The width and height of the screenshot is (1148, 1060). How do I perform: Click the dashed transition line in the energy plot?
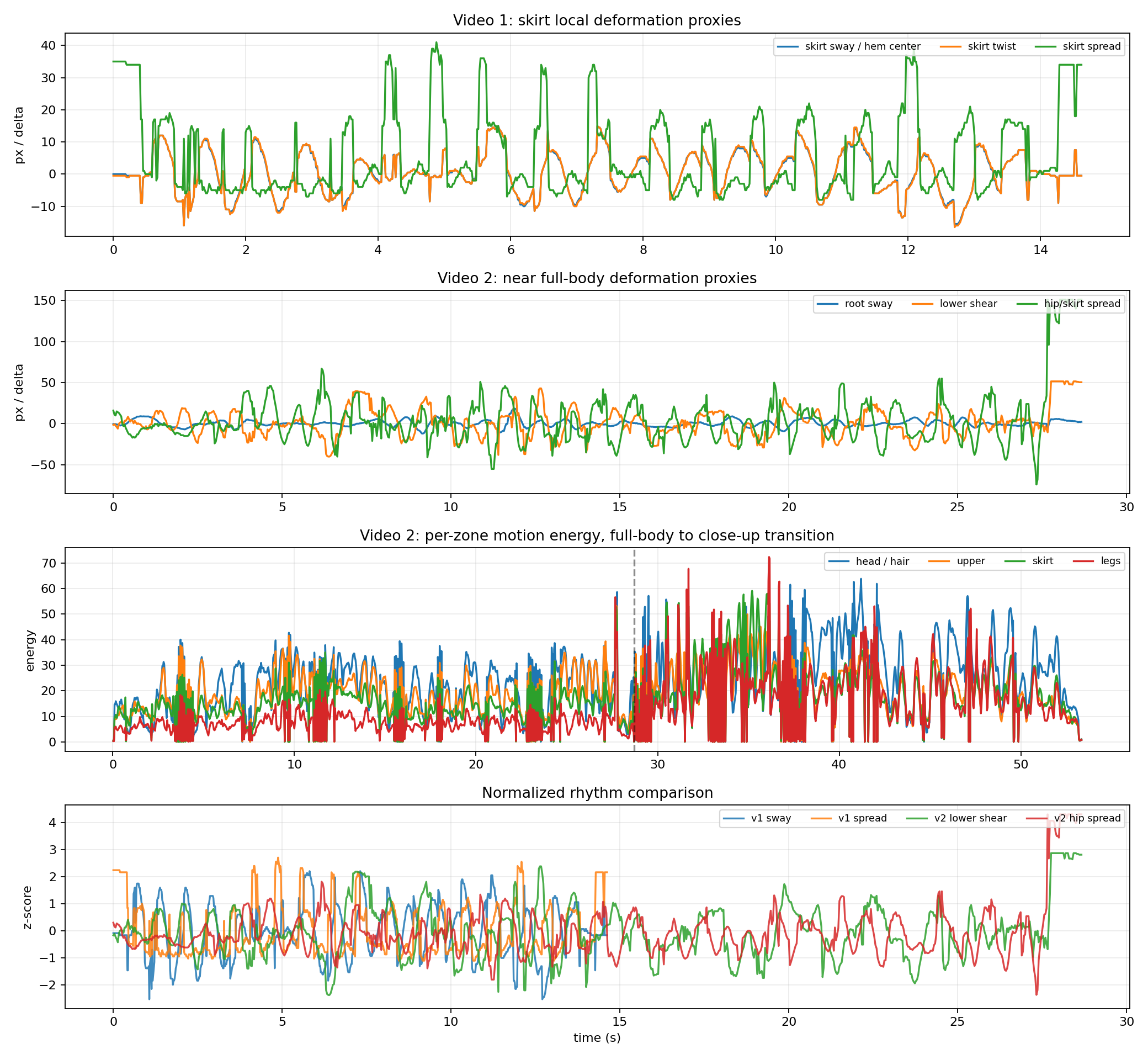(x=634, y=650)
